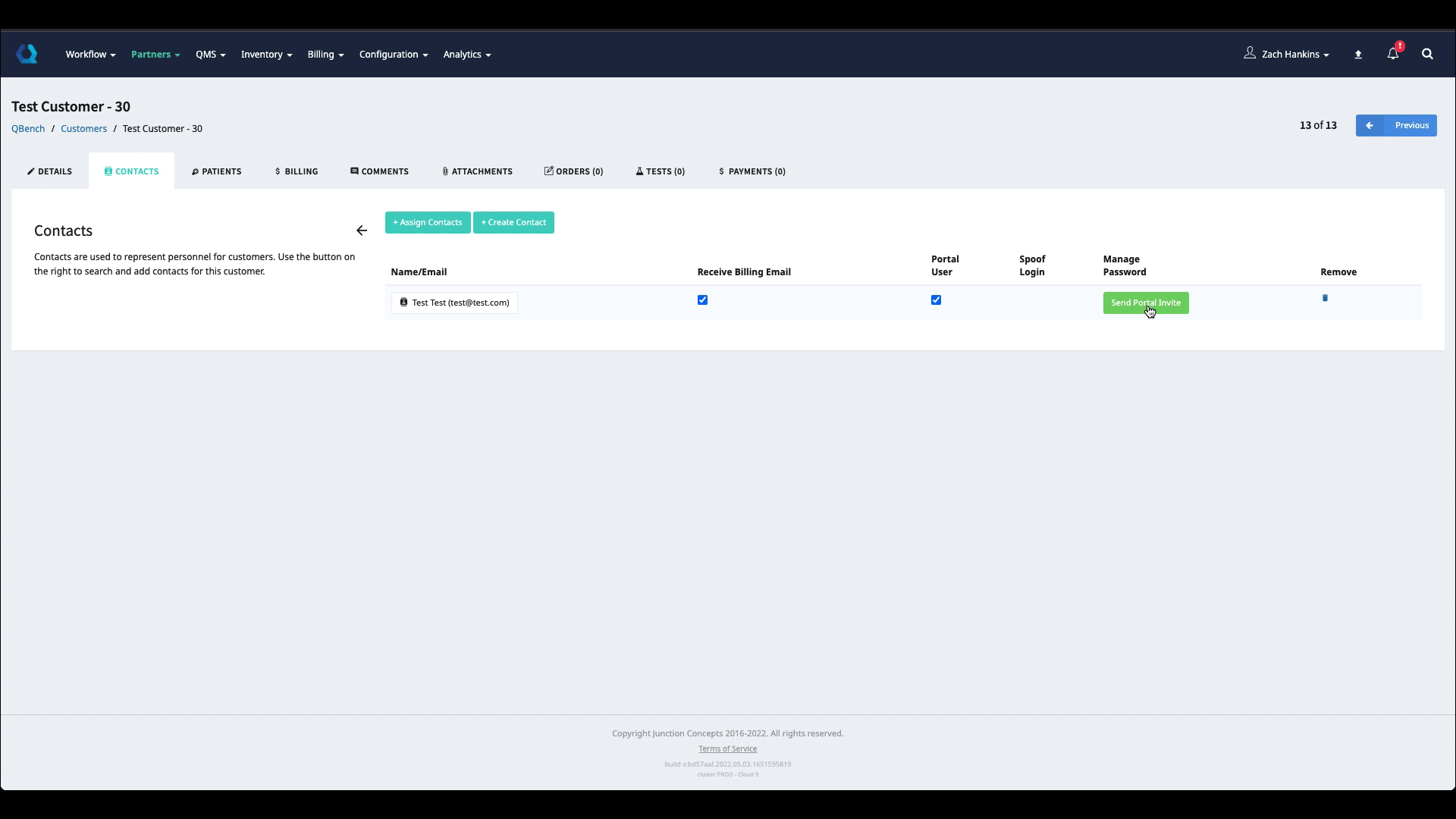Open the Attachments tab
The height and width of the screenshot is (819, 1456).
pos(477,171)
